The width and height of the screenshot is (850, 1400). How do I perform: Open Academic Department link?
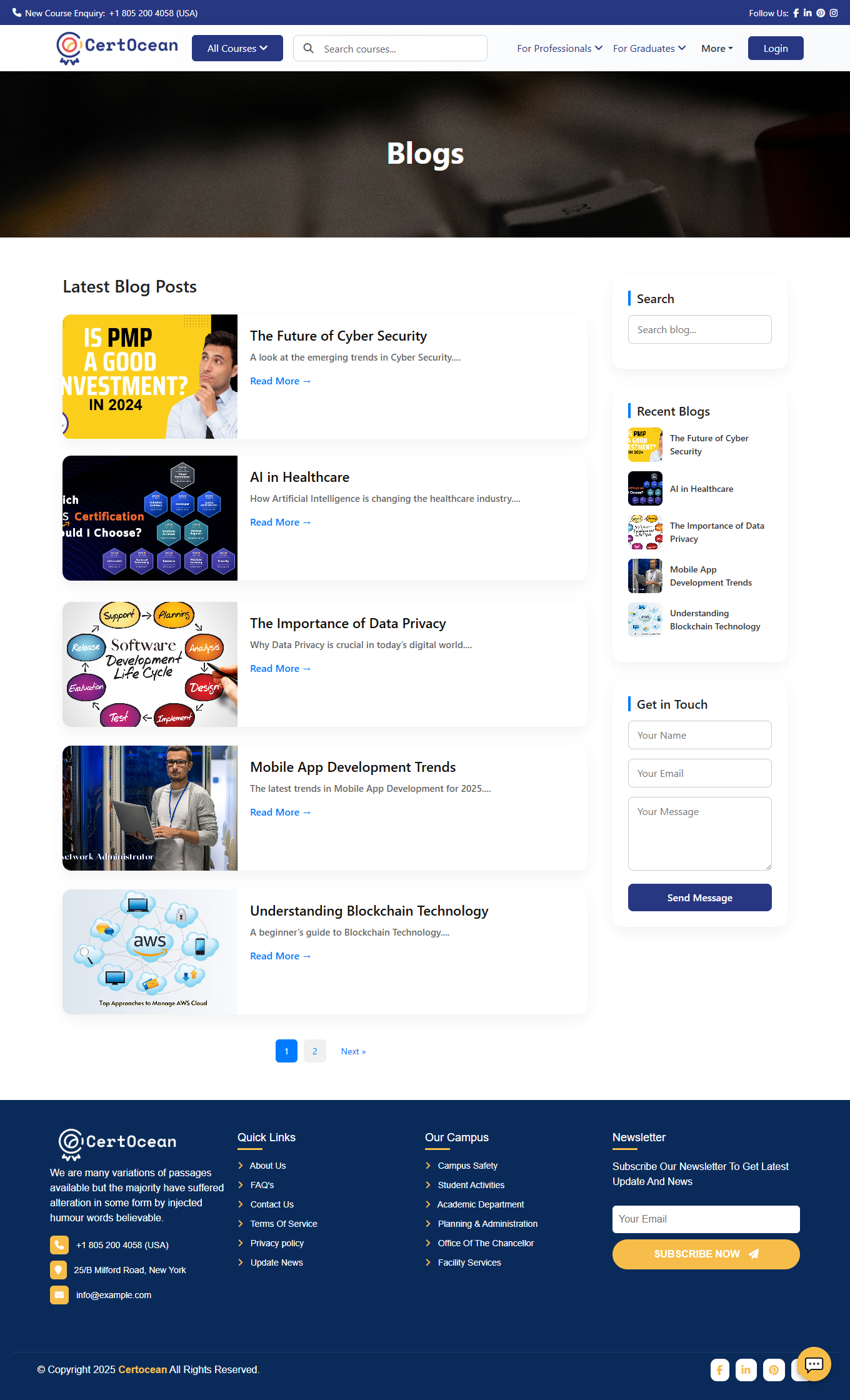click(481, 1204)
